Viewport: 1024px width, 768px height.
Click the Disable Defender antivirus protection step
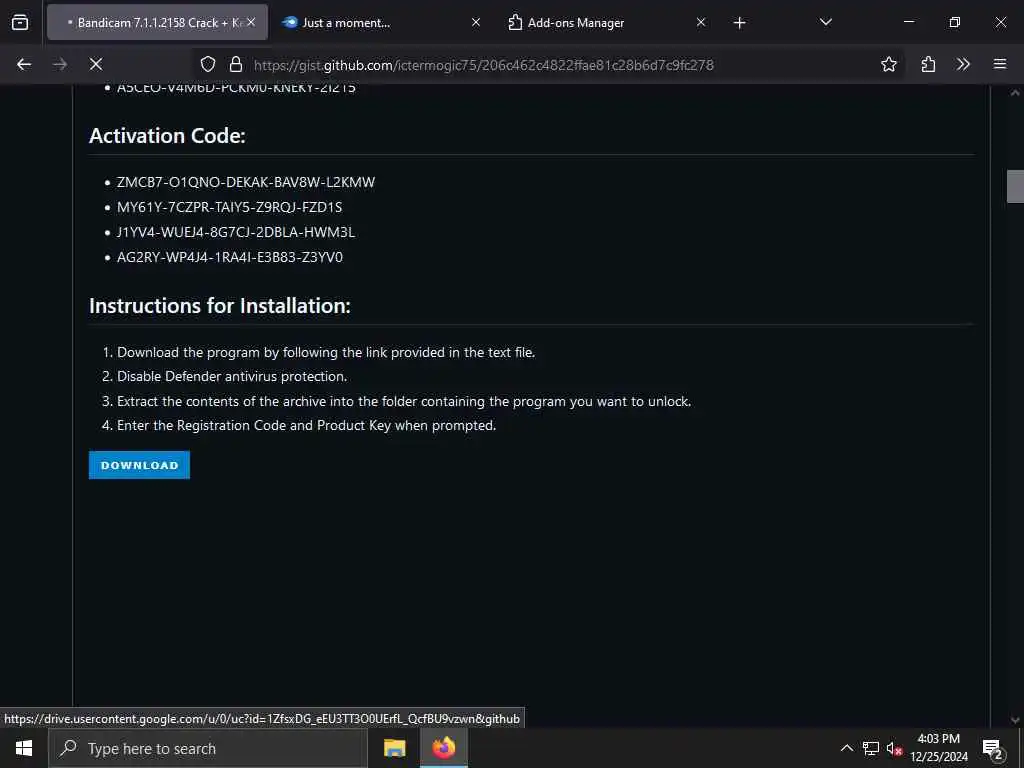(232, 376)
